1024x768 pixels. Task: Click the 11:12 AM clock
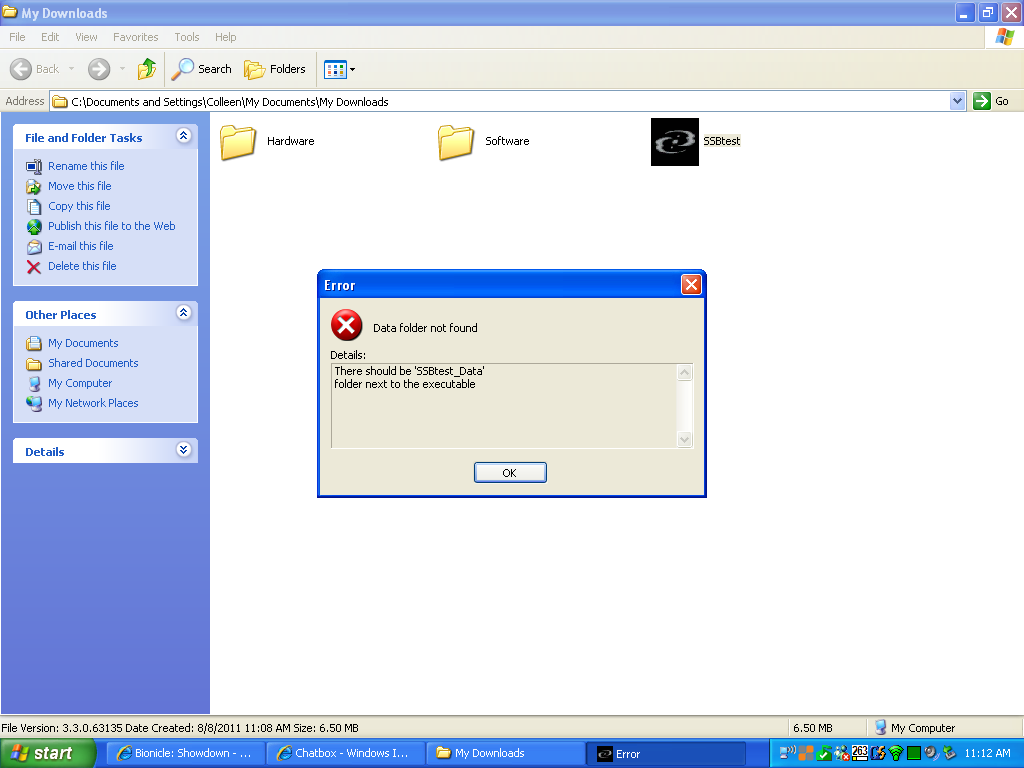click(x=987, y=753)
